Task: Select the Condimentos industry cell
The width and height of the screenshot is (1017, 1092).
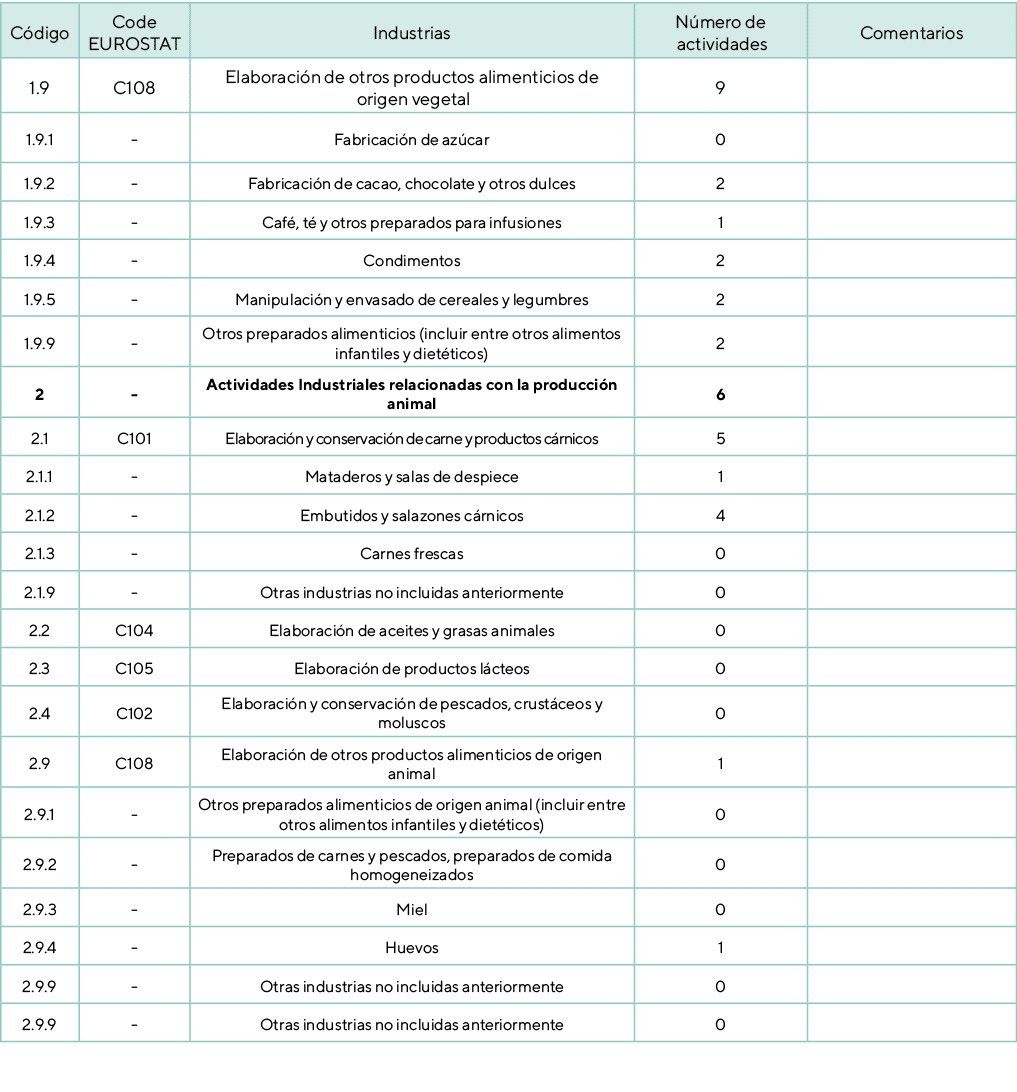Action: coord(411,260)
